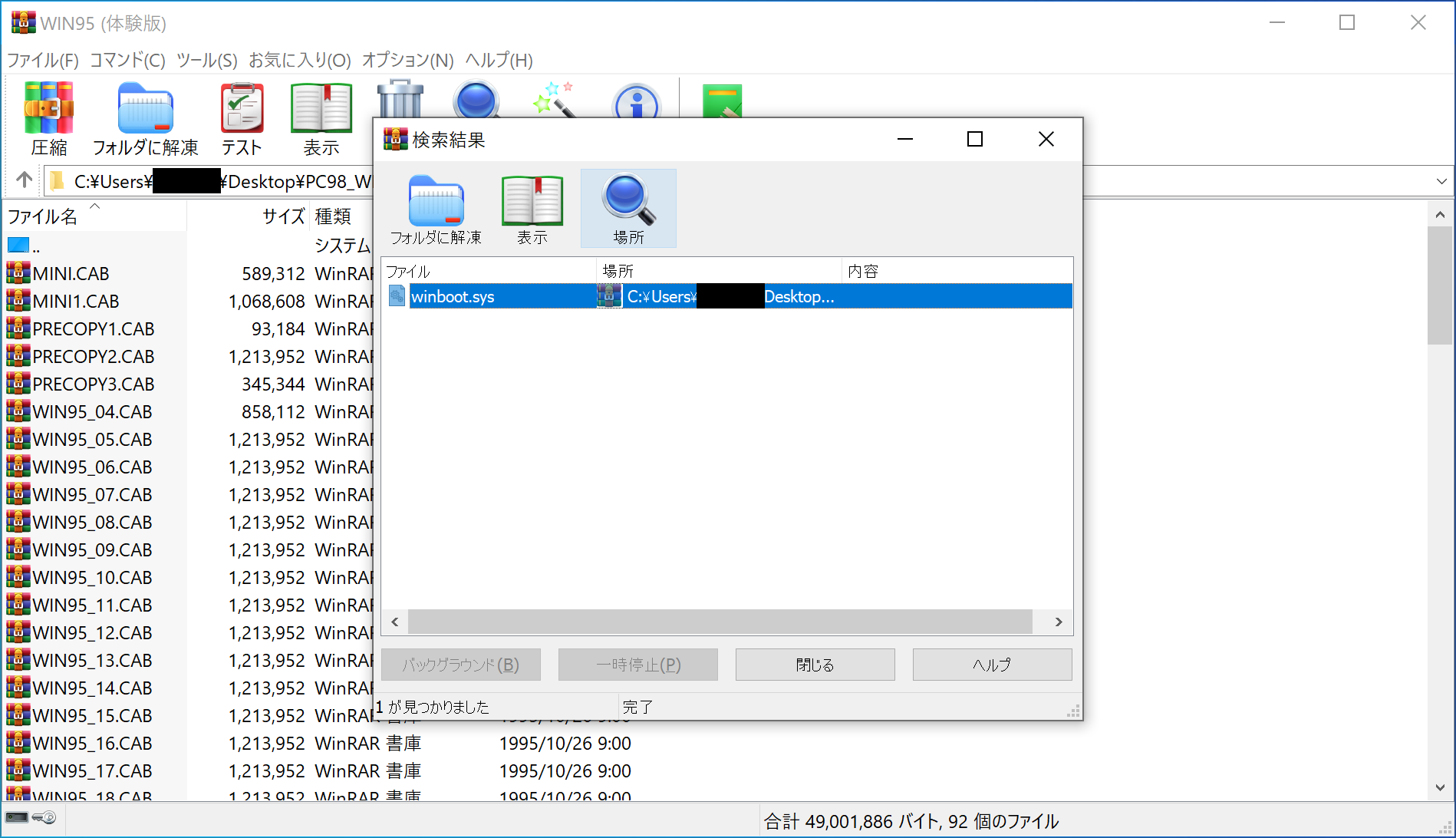Click the main file list scrollbar down arrow
Screen dimensions: 1456x838
click(1440, 787)
